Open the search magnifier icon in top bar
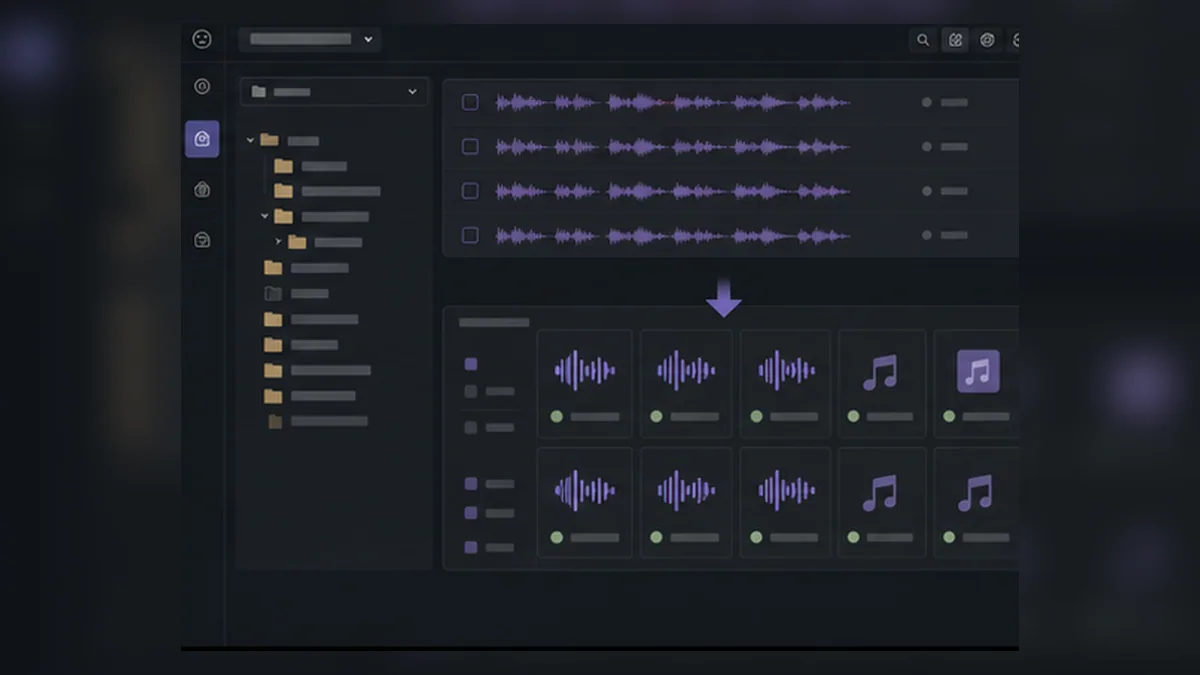 [923, 40]
